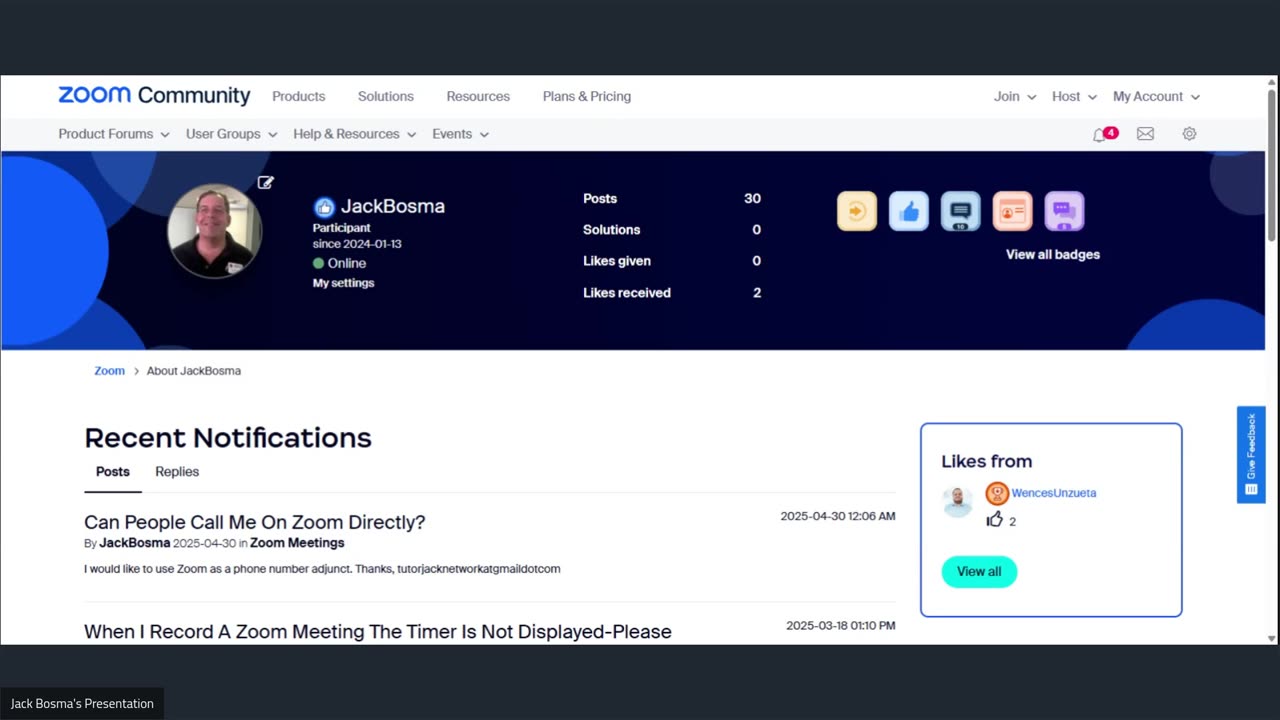The height and width of the screenshot is (720, 1280).
Task: Click JackBosma's profile photo
Action: tap(215, 231)
